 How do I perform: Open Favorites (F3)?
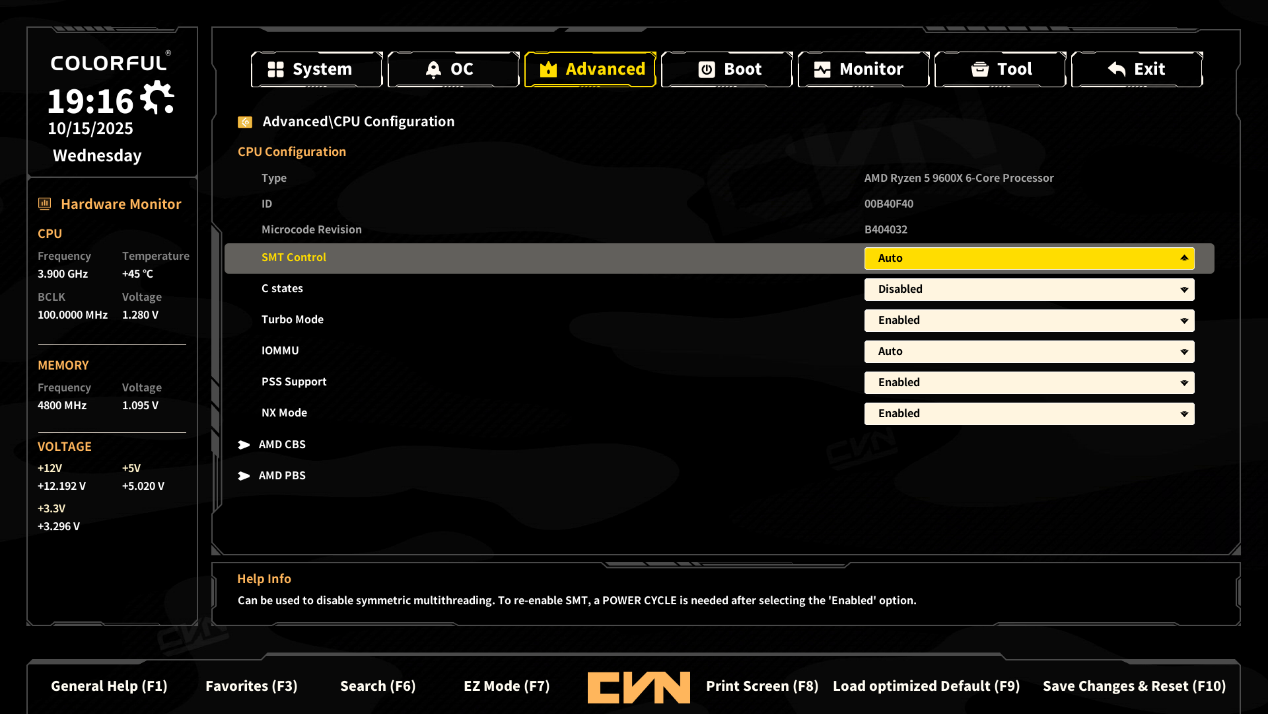[x=251, y=686]
